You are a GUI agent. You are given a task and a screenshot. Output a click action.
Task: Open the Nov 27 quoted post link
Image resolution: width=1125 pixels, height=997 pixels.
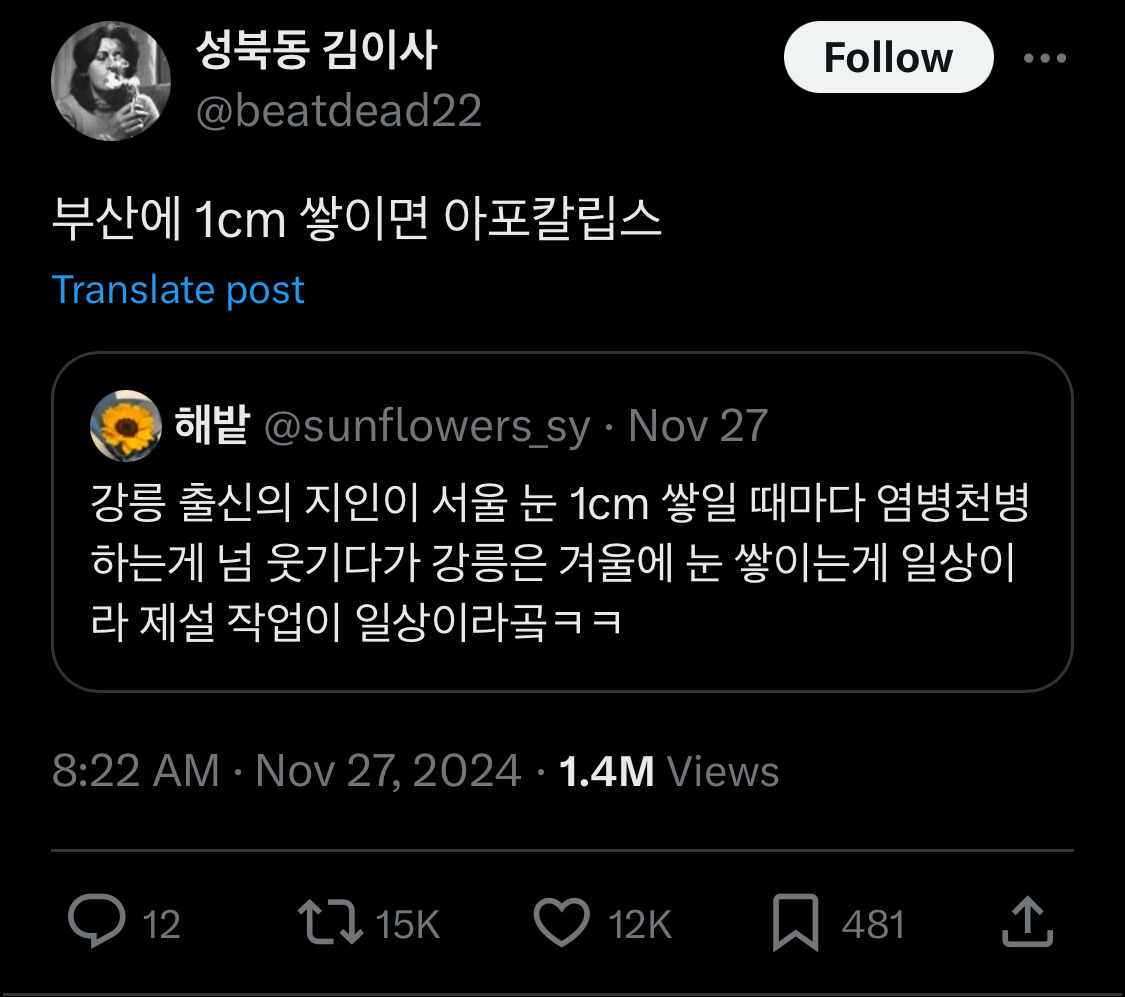click(696, 425)
